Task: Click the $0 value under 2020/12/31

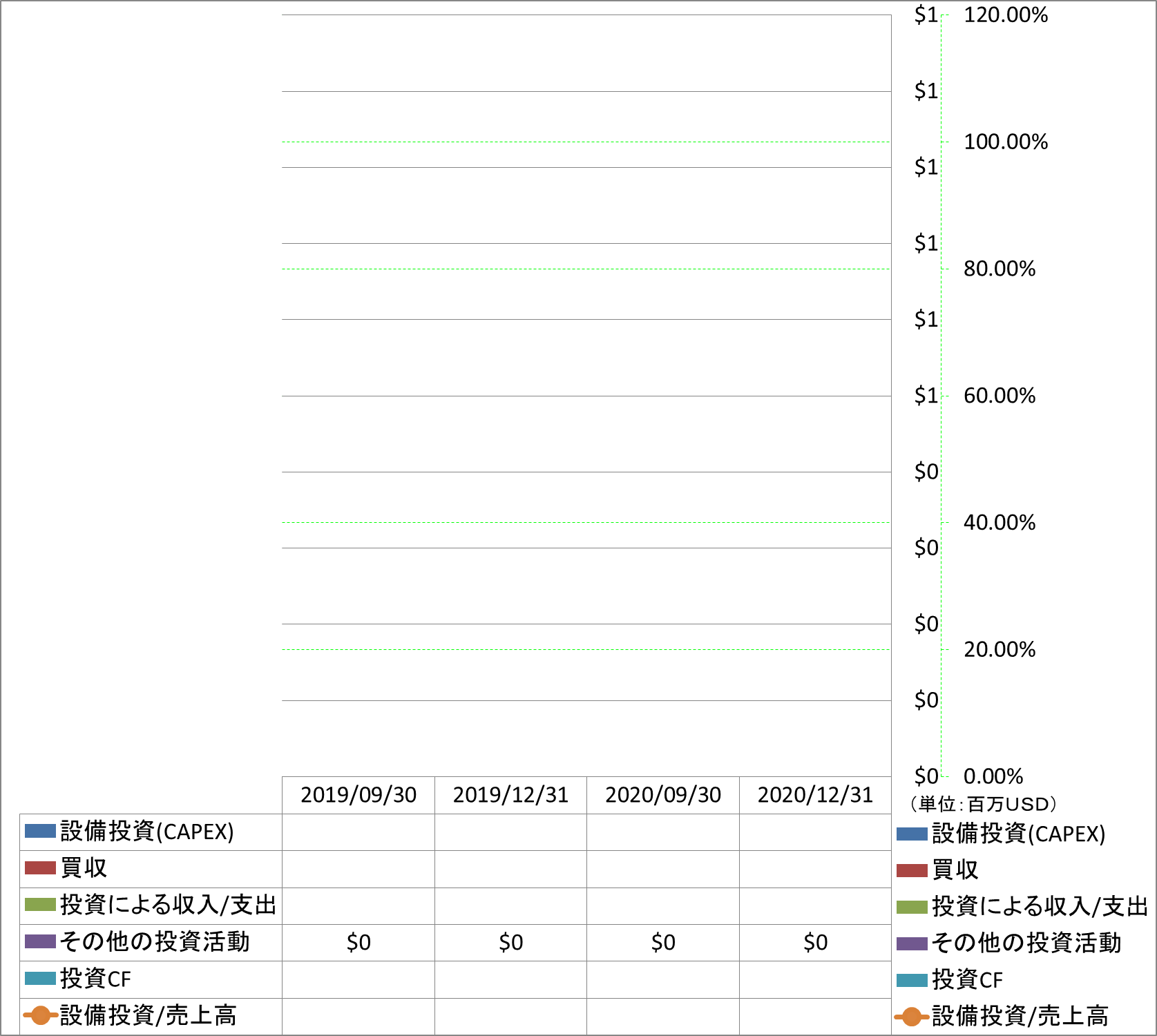Action: point(815,942)
